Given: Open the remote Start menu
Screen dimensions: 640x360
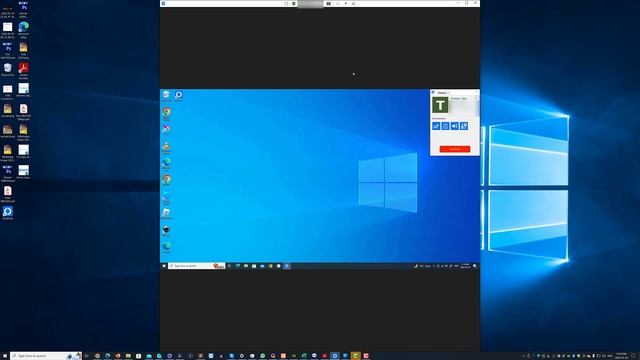Looking at the screenshot, I should 164,266.
